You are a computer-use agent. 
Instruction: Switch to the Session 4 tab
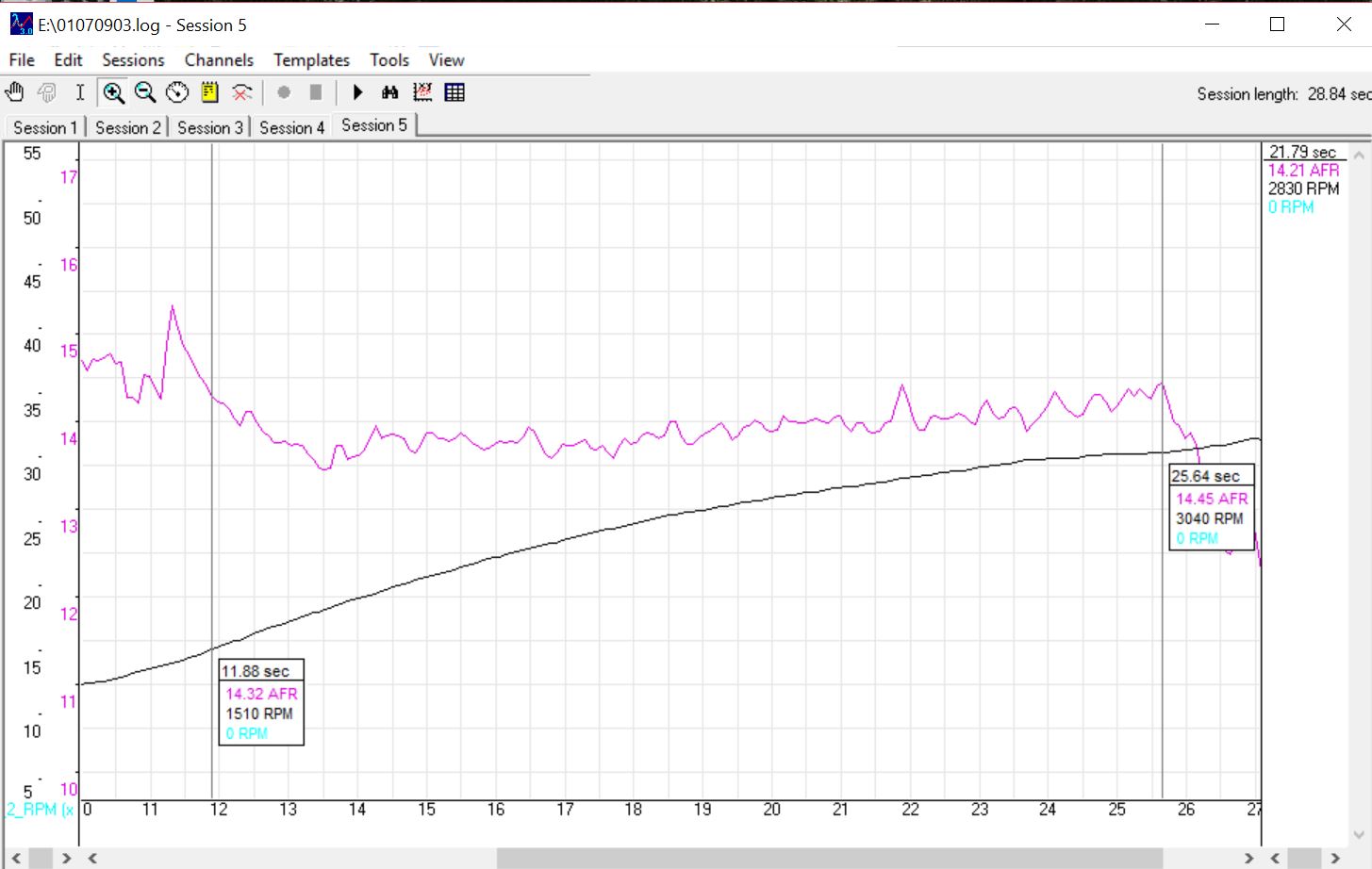point(291,127)
